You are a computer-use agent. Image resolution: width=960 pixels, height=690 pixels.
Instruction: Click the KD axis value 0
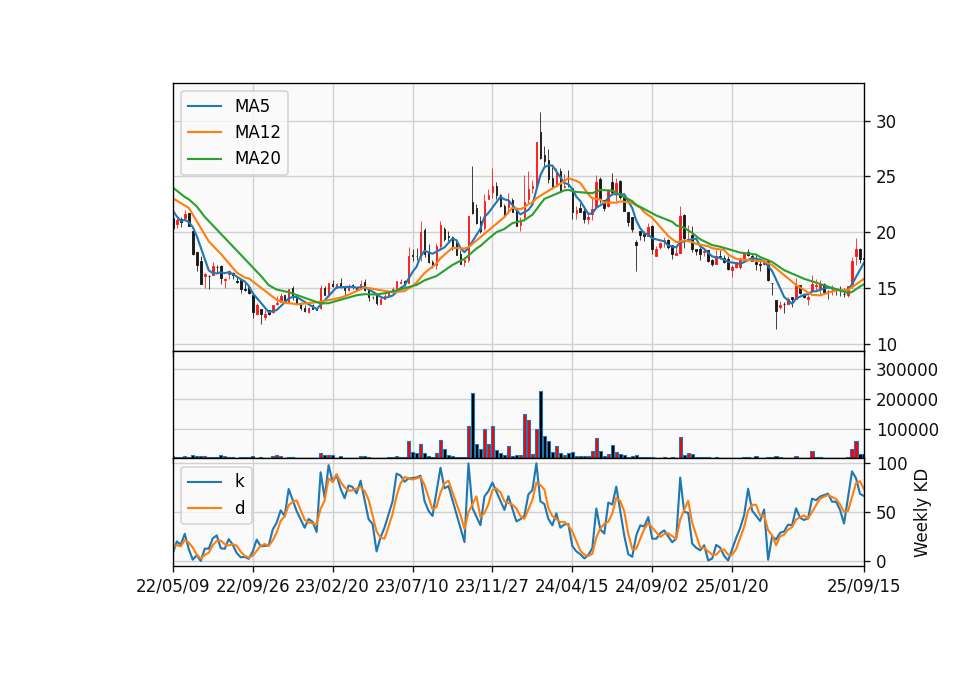pyautogui.click(x=880, y=561)
